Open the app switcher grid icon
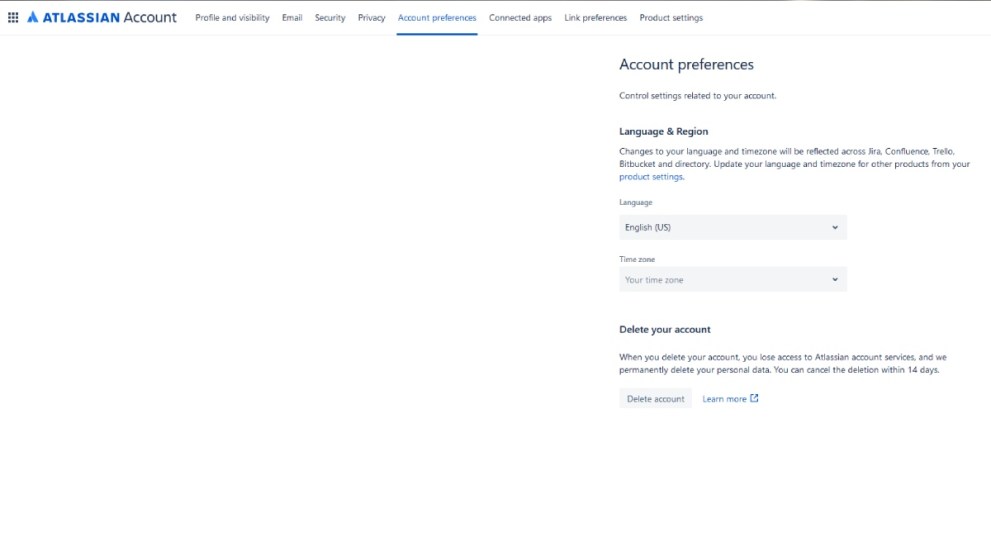Image resolution: width=991 pixels, height=557 pixels. [x=13, y=17]
